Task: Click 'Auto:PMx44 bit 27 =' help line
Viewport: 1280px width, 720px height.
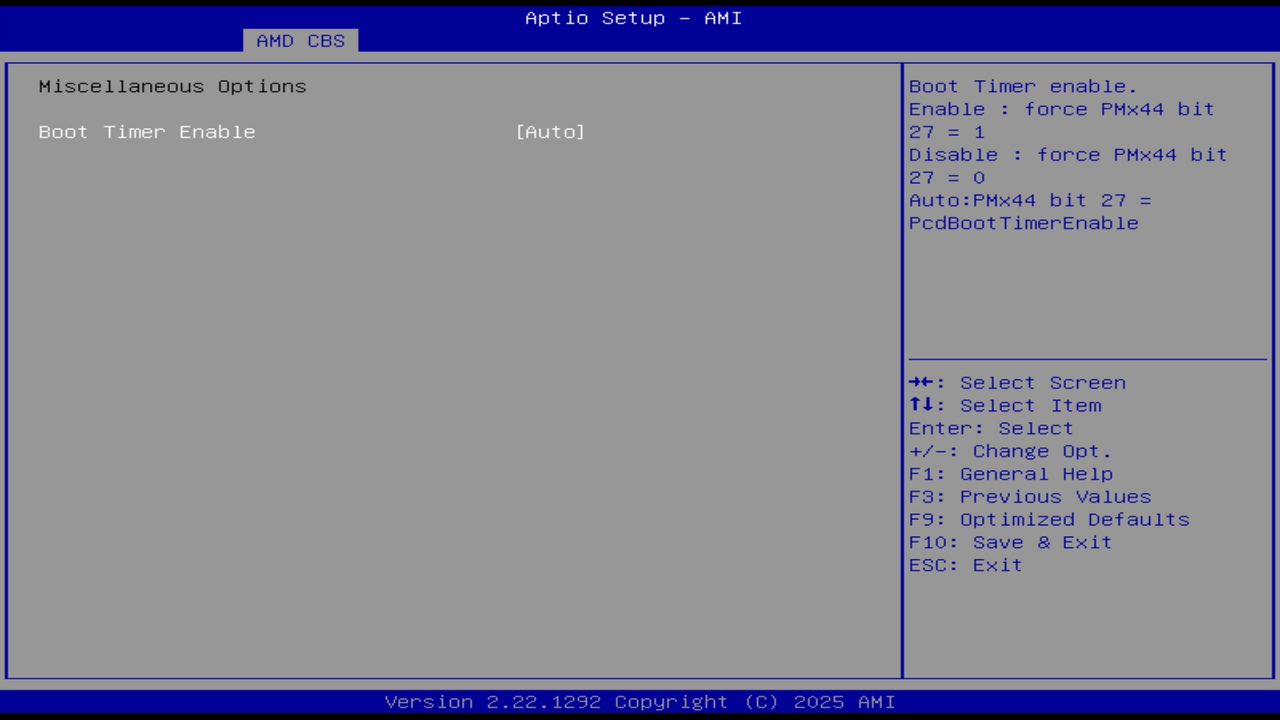Action: click(x=1030, y=200)
